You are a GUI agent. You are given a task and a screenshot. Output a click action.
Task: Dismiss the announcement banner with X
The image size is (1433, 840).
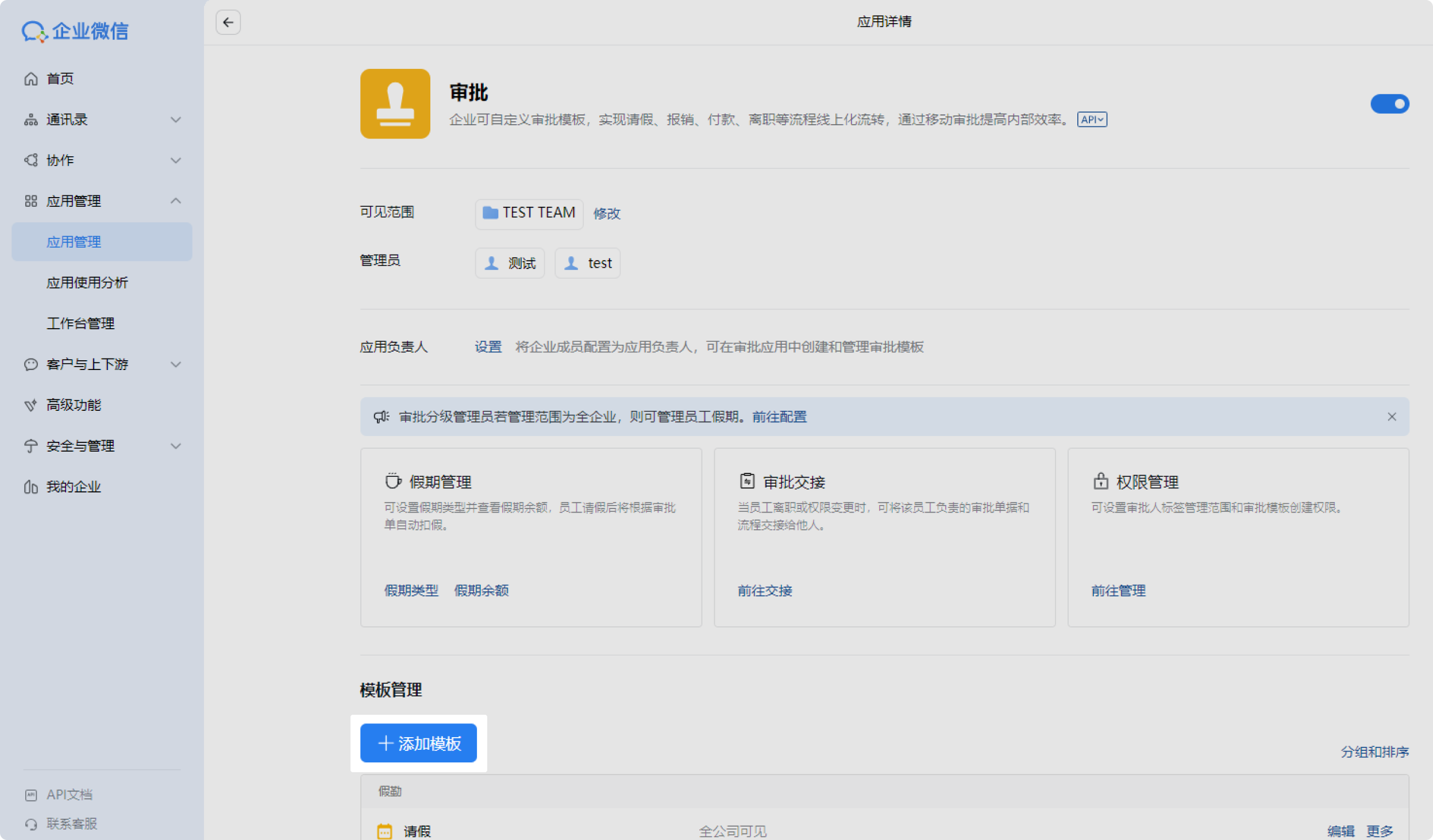pos(1391,417)
